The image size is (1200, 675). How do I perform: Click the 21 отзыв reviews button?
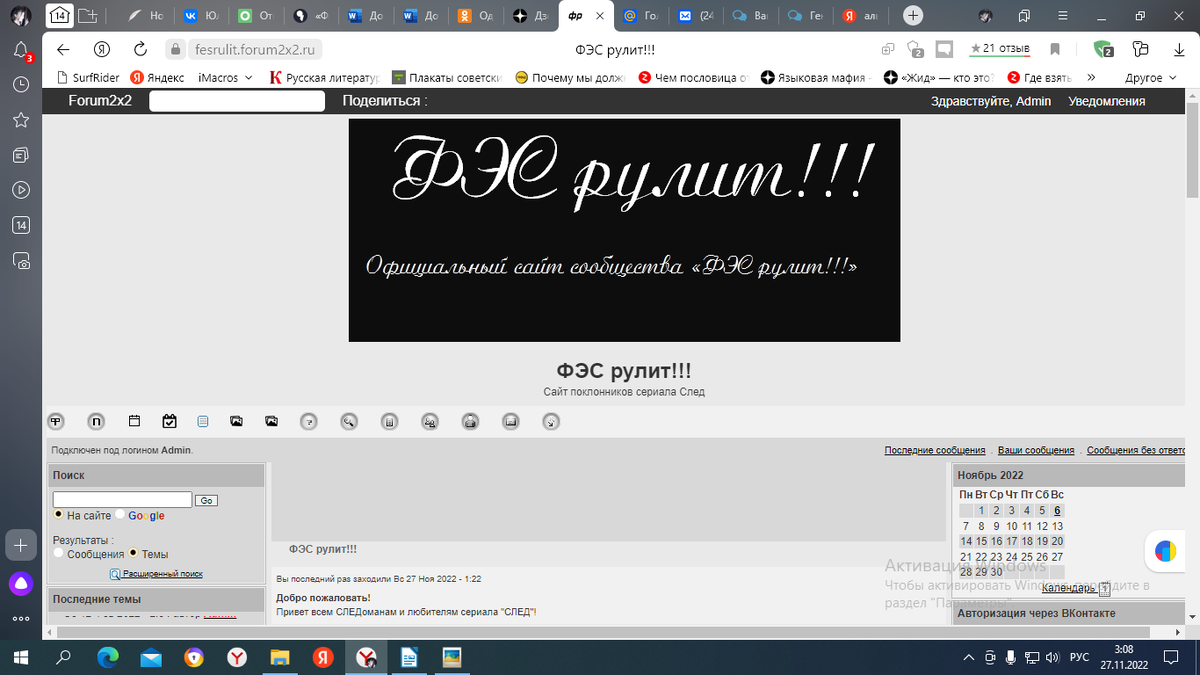click(x=1000, y=49)
